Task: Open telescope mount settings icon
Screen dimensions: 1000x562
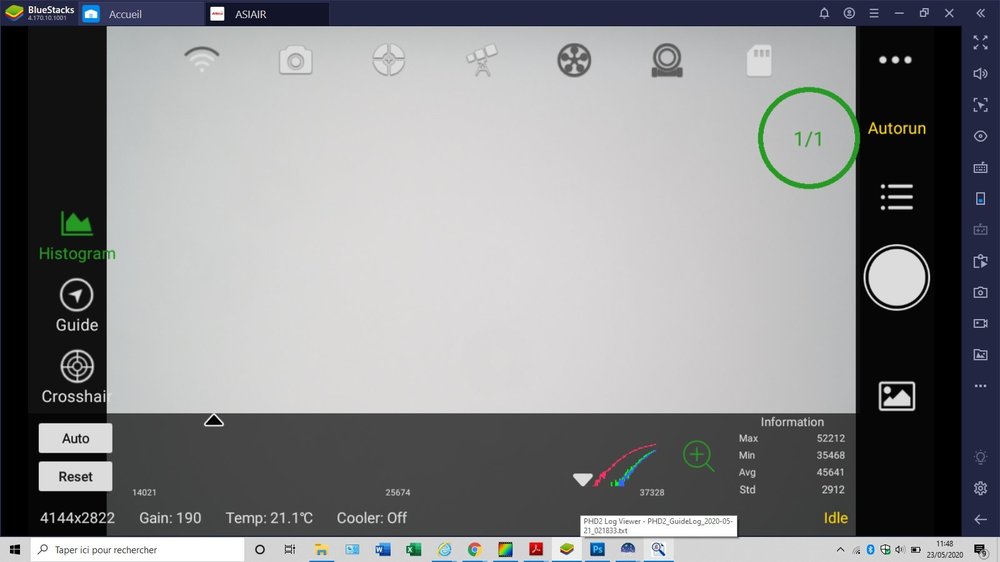Action: click(482, 60)
